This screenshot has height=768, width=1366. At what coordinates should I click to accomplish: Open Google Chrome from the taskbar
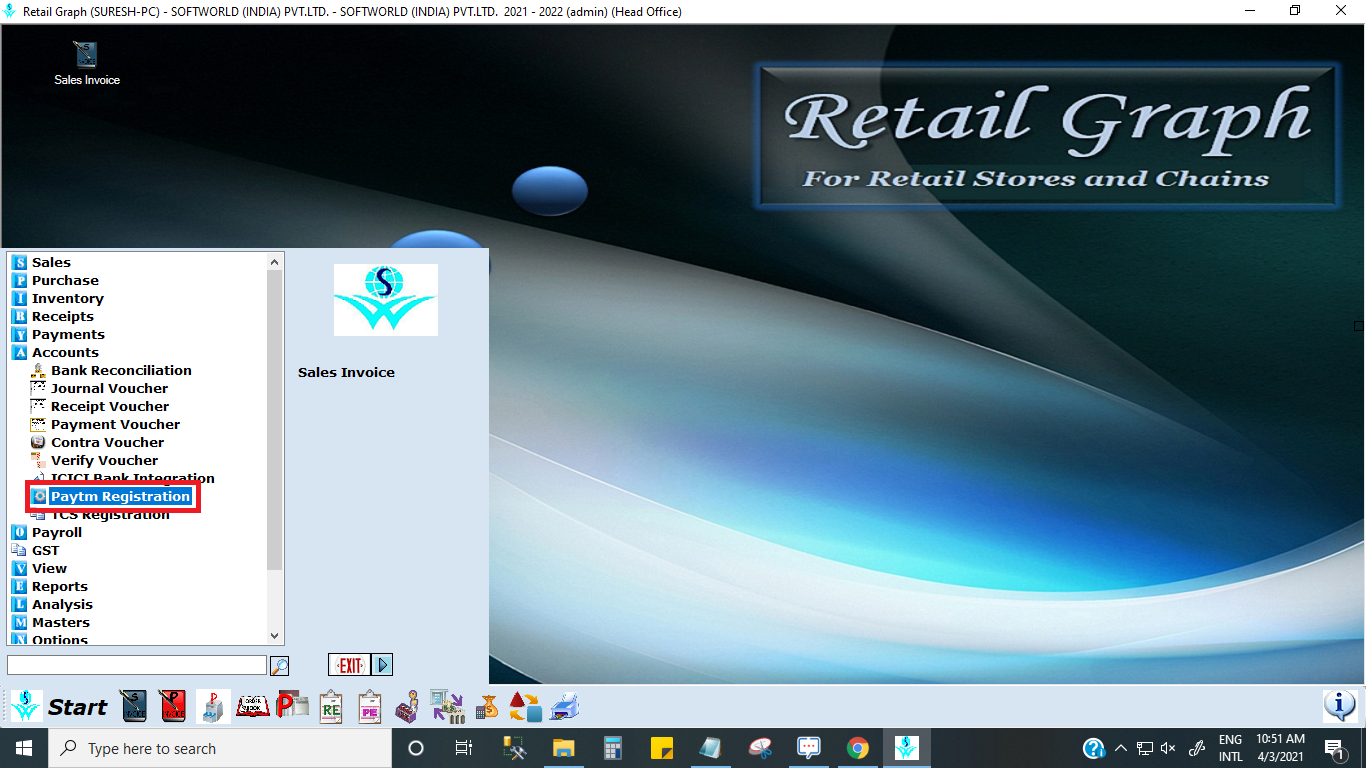pyautogui.click(x=857, y=748)
